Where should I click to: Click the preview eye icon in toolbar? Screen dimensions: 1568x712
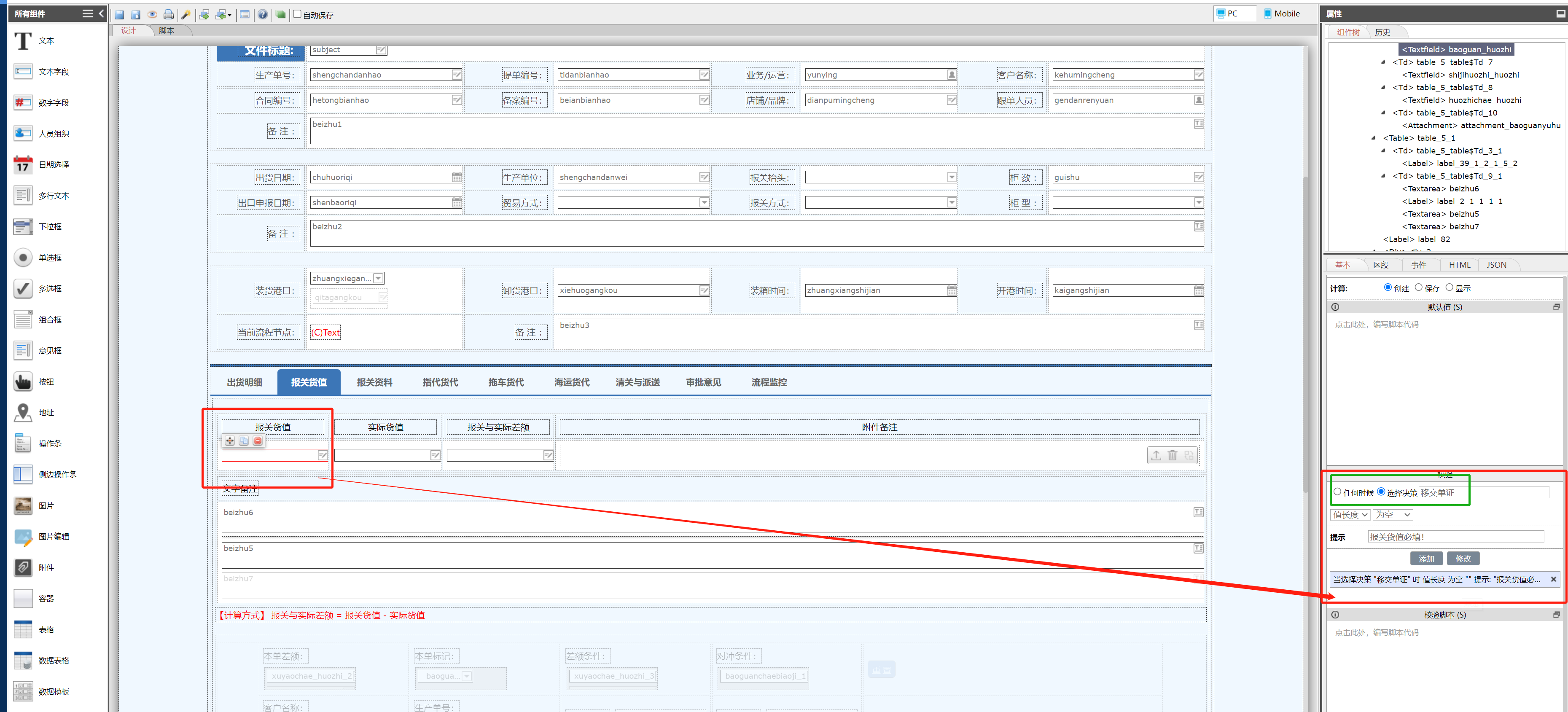point(152,15)
